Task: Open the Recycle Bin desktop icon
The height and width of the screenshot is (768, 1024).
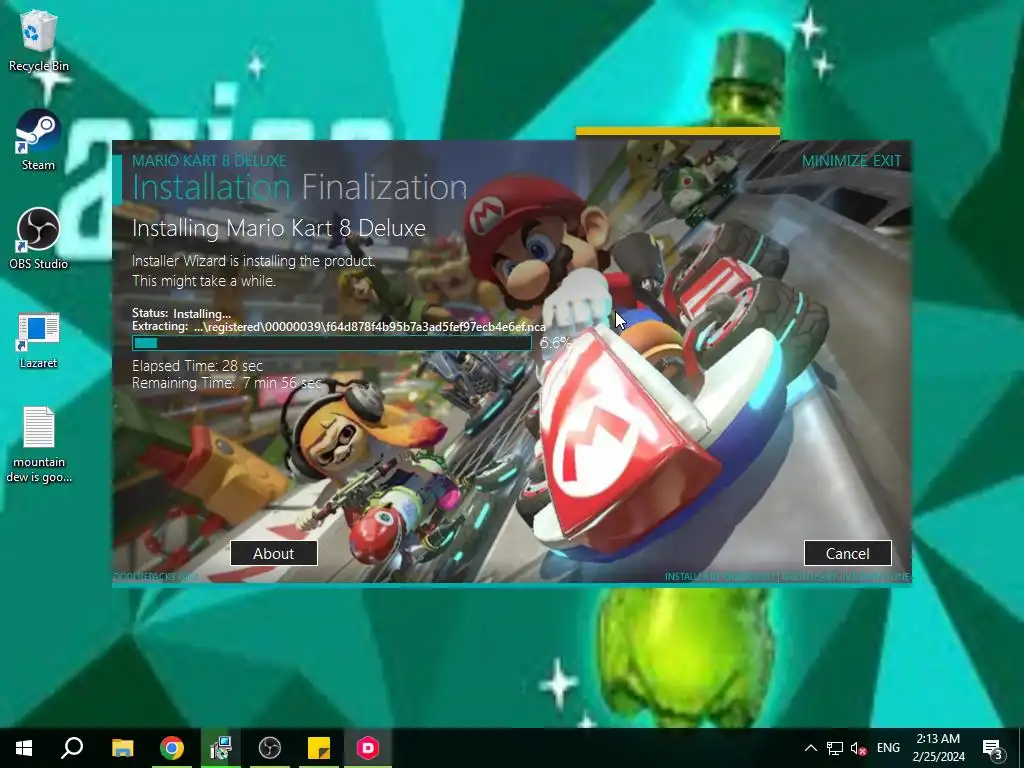Action: pos(39,40)
